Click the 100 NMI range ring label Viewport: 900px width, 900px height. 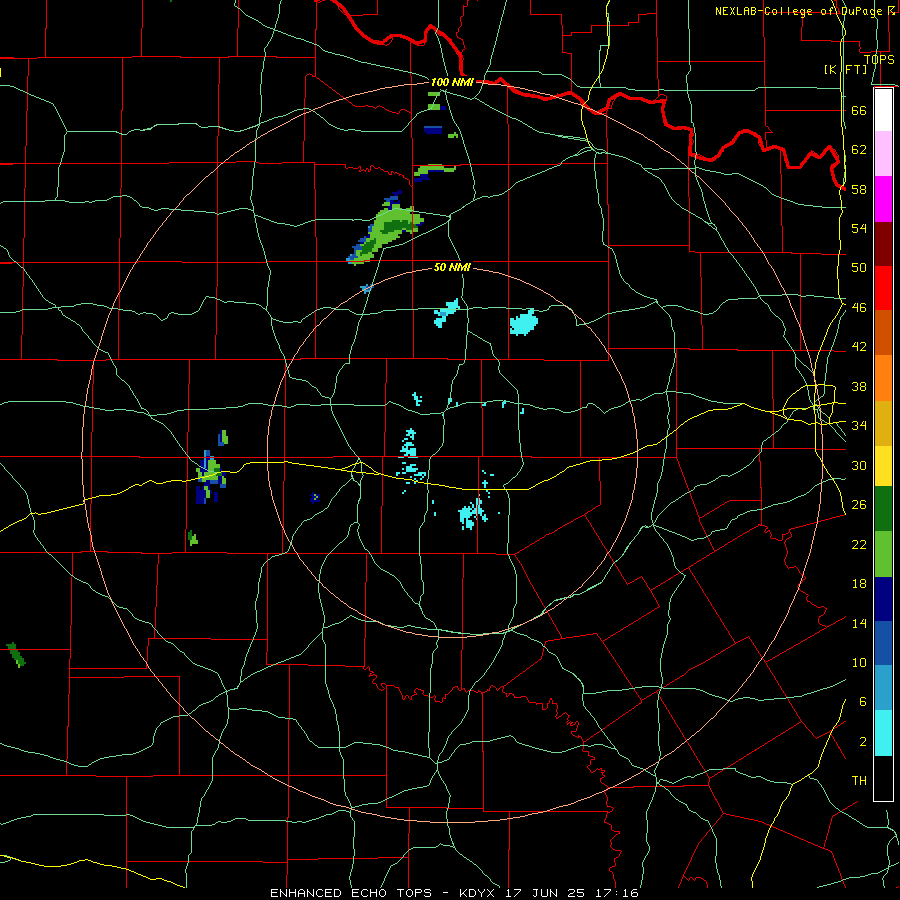pyautogui.click(x=452, y=82)
